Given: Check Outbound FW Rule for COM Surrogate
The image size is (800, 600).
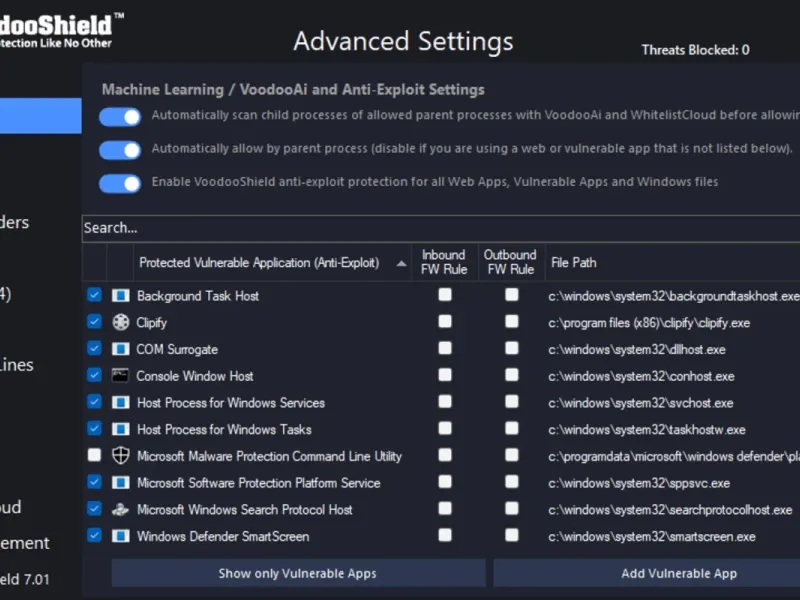Looking at the screenshot, I should (x=512, y=349).
